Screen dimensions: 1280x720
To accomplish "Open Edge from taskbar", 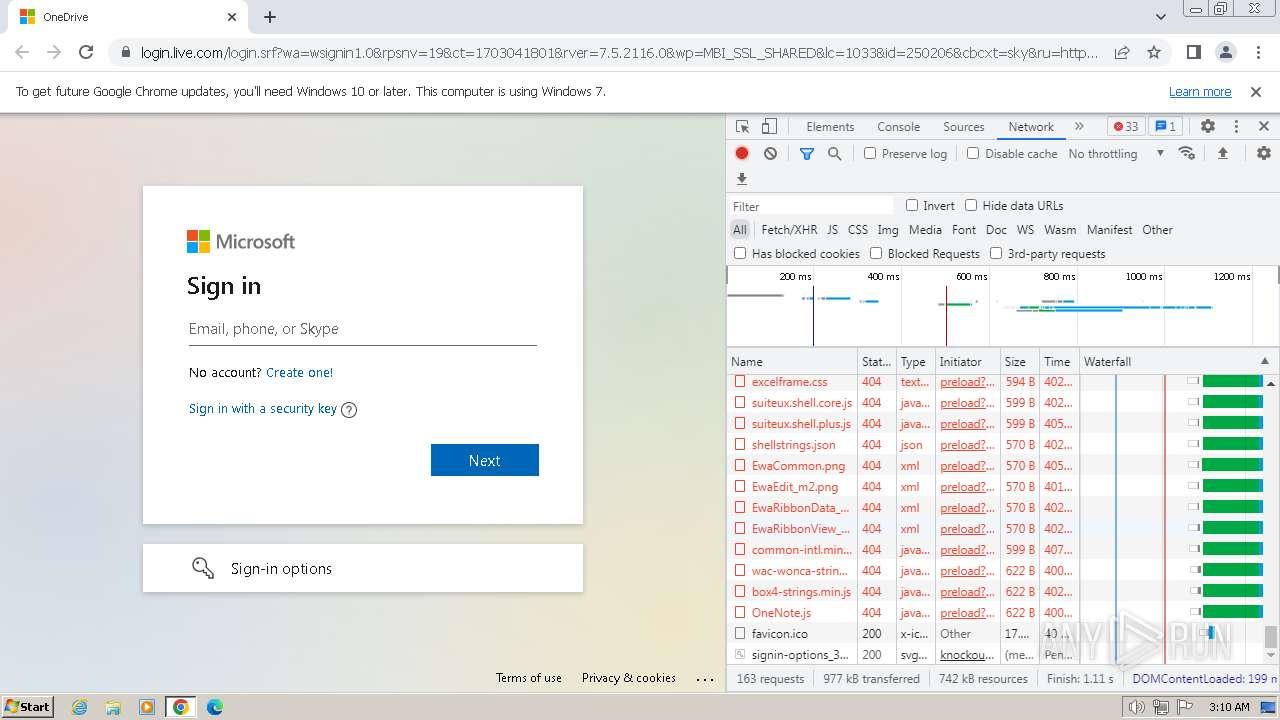I will [x=214, y=706].
